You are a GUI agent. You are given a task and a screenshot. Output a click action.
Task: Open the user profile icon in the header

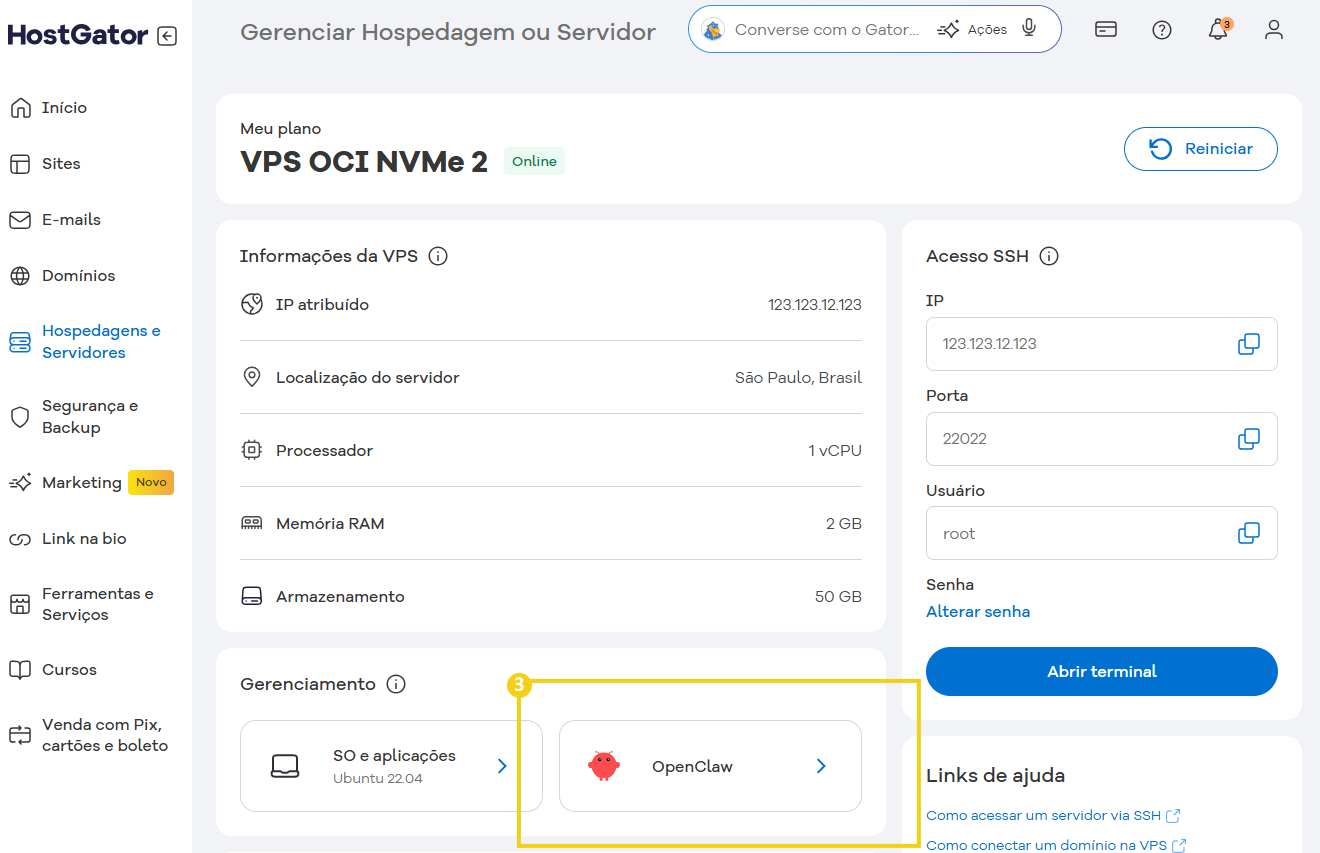[x=1273, y=29]
